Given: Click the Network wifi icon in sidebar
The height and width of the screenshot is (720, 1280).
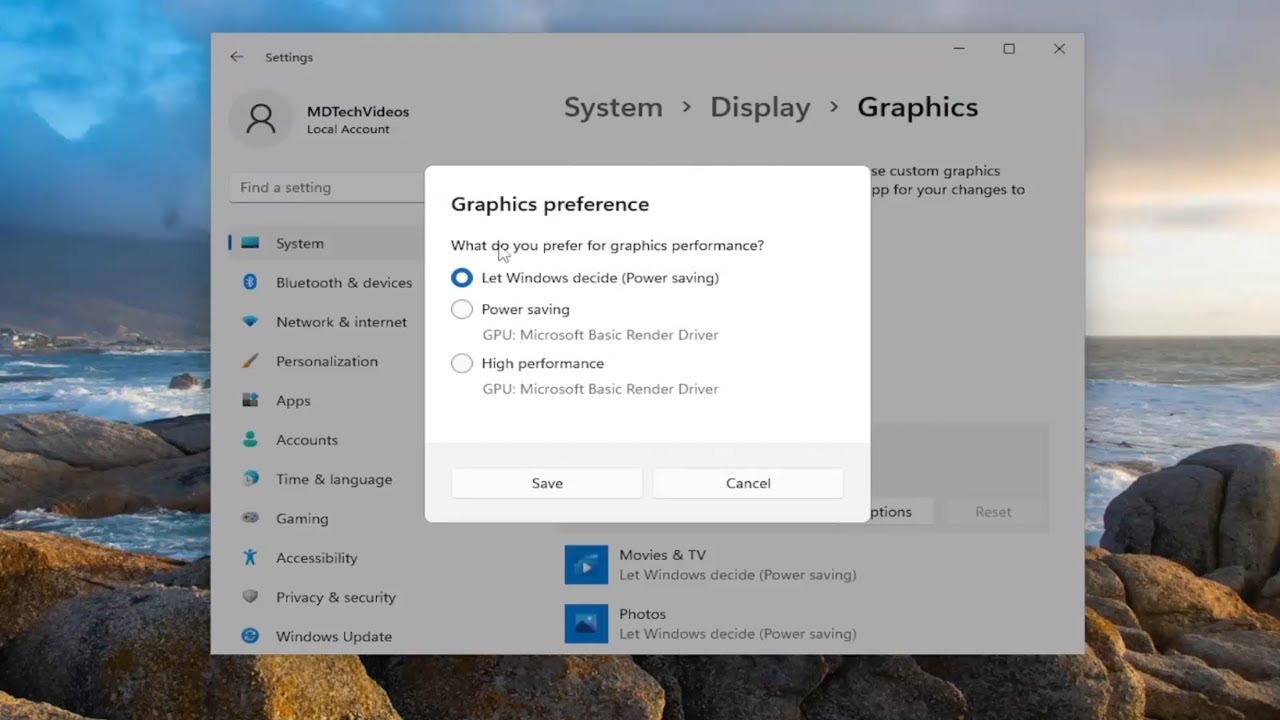Looking at the screenshot, I should 250,322.
